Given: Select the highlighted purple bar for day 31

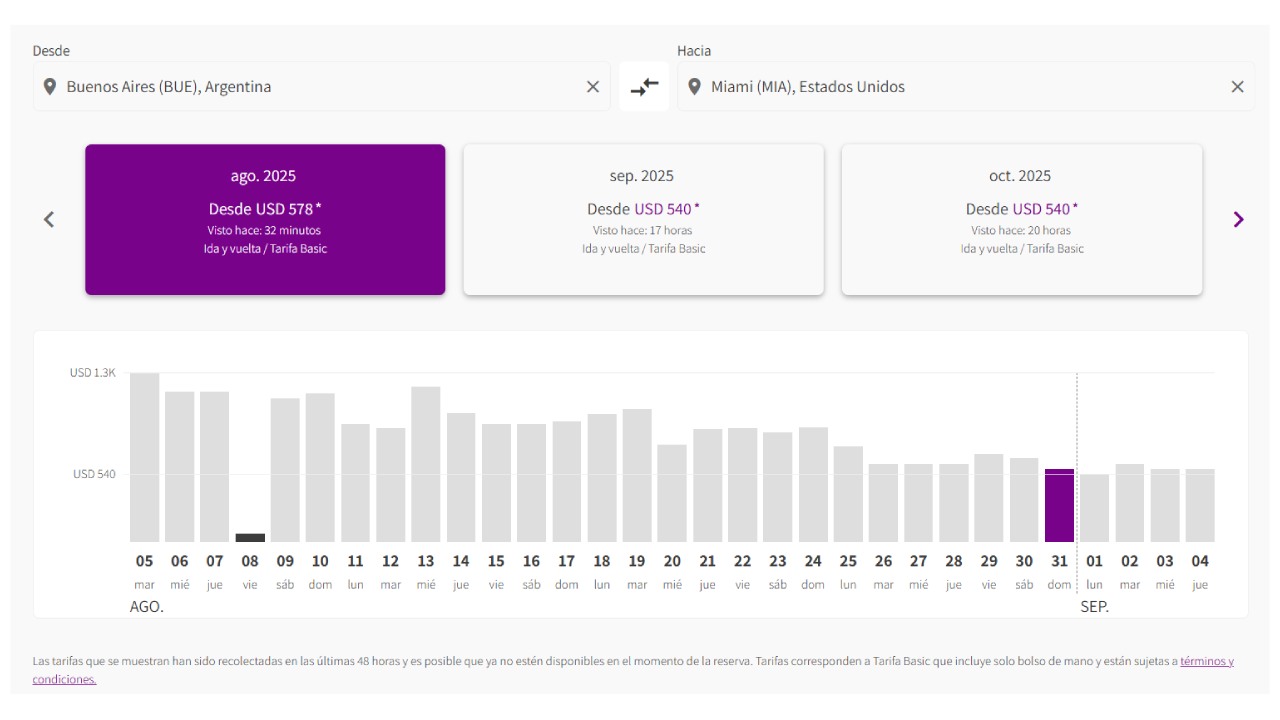Looking at the screenshot, I should tap(1059, 506).
